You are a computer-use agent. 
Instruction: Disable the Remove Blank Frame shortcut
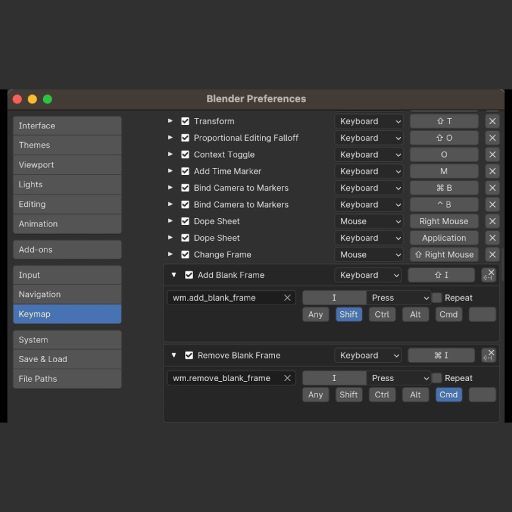tap(189, 355)
